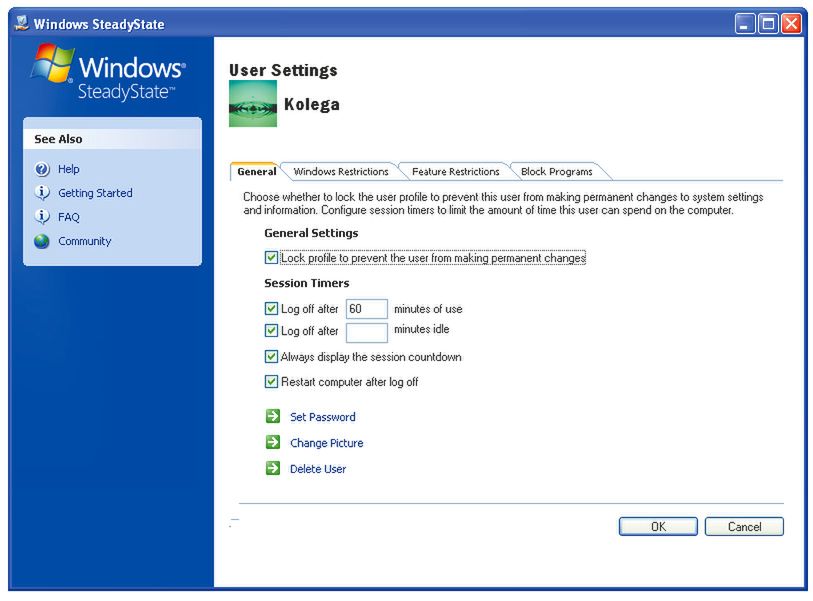Click the FAQ info icon
Screen dimensions: 813x601
pyautogui.click(x=42, y=216)
